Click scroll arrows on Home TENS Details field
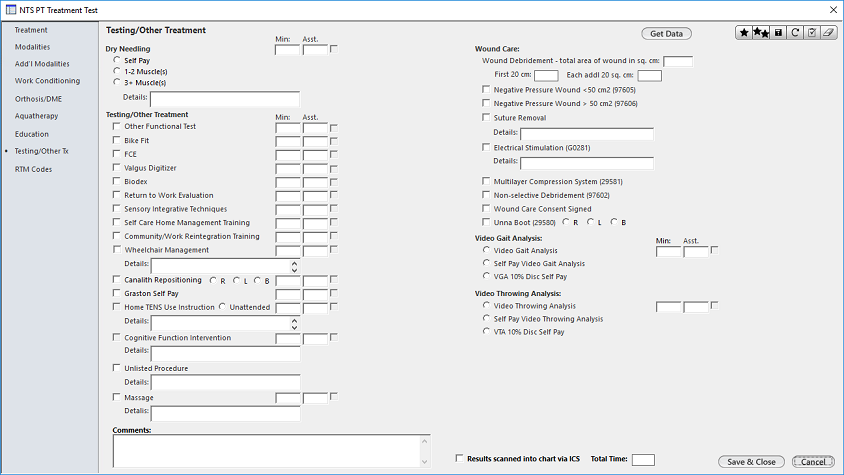Image resolution: width=844 pixels, height=475 pixels. coord(294,324)
